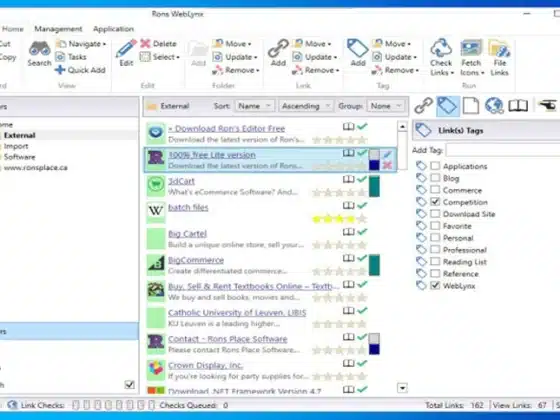Click the Edit pencil icon in ribbon
The width and height of the screenshot is (560, 420).
click(126, 53)
